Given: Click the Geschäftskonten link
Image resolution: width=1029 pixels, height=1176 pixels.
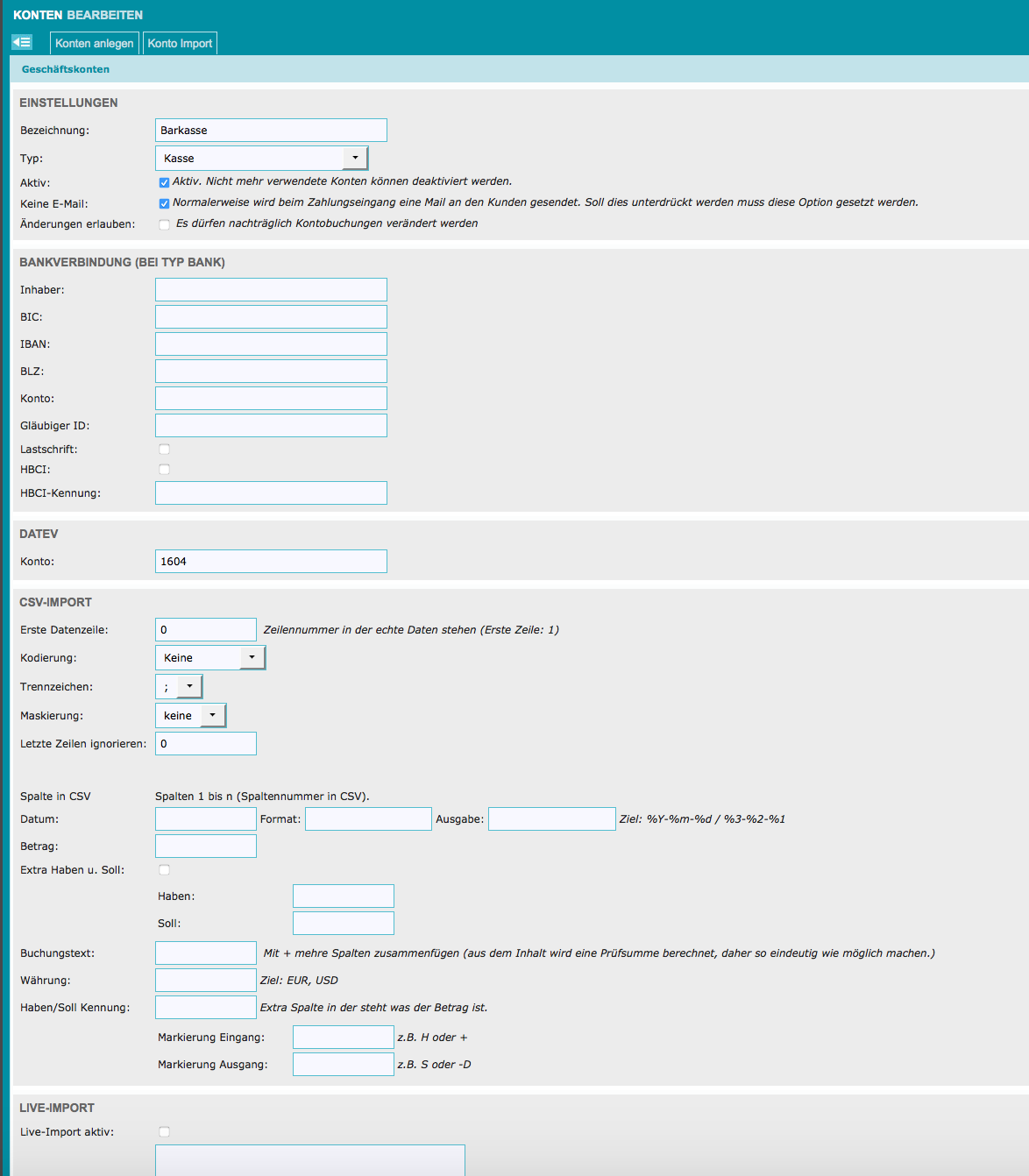Looking at the screenshot, I should 66,69.
